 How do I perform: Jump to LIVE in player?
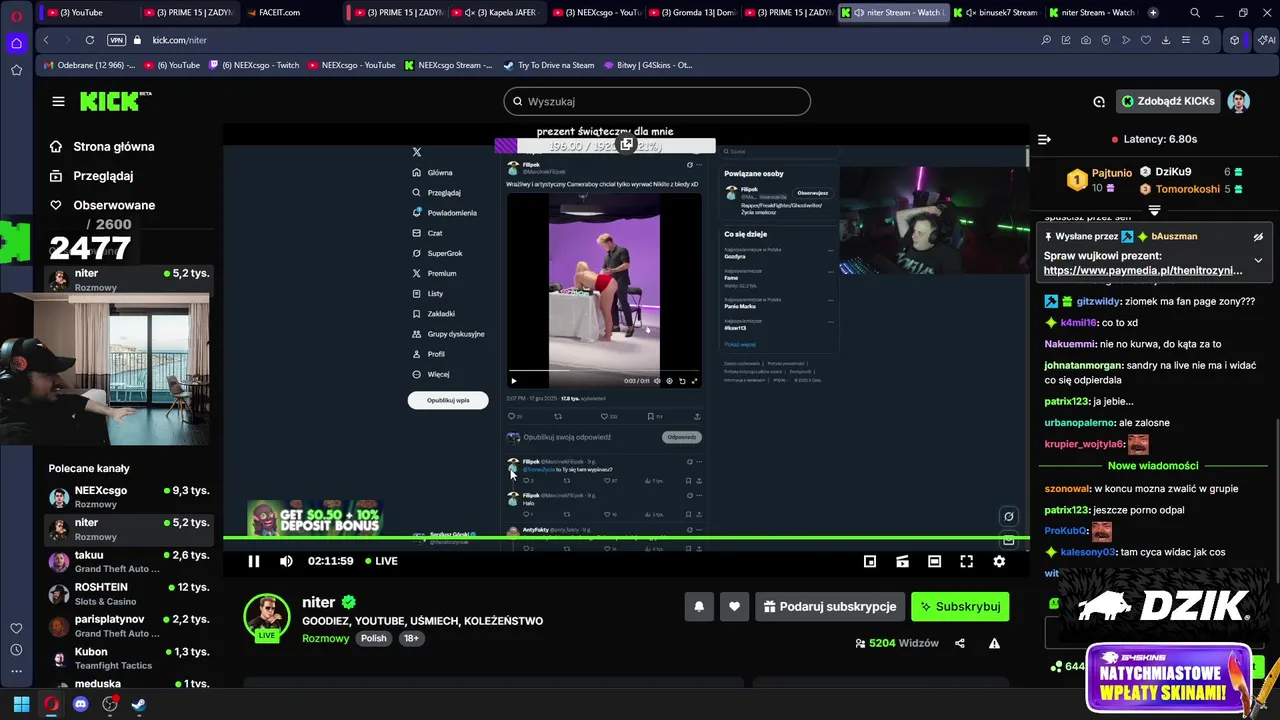coord(381,561)
